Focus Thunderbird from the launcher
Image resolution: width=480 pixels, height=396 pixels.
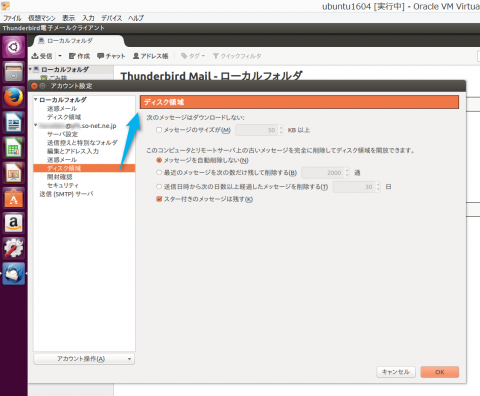click(13, 273)
